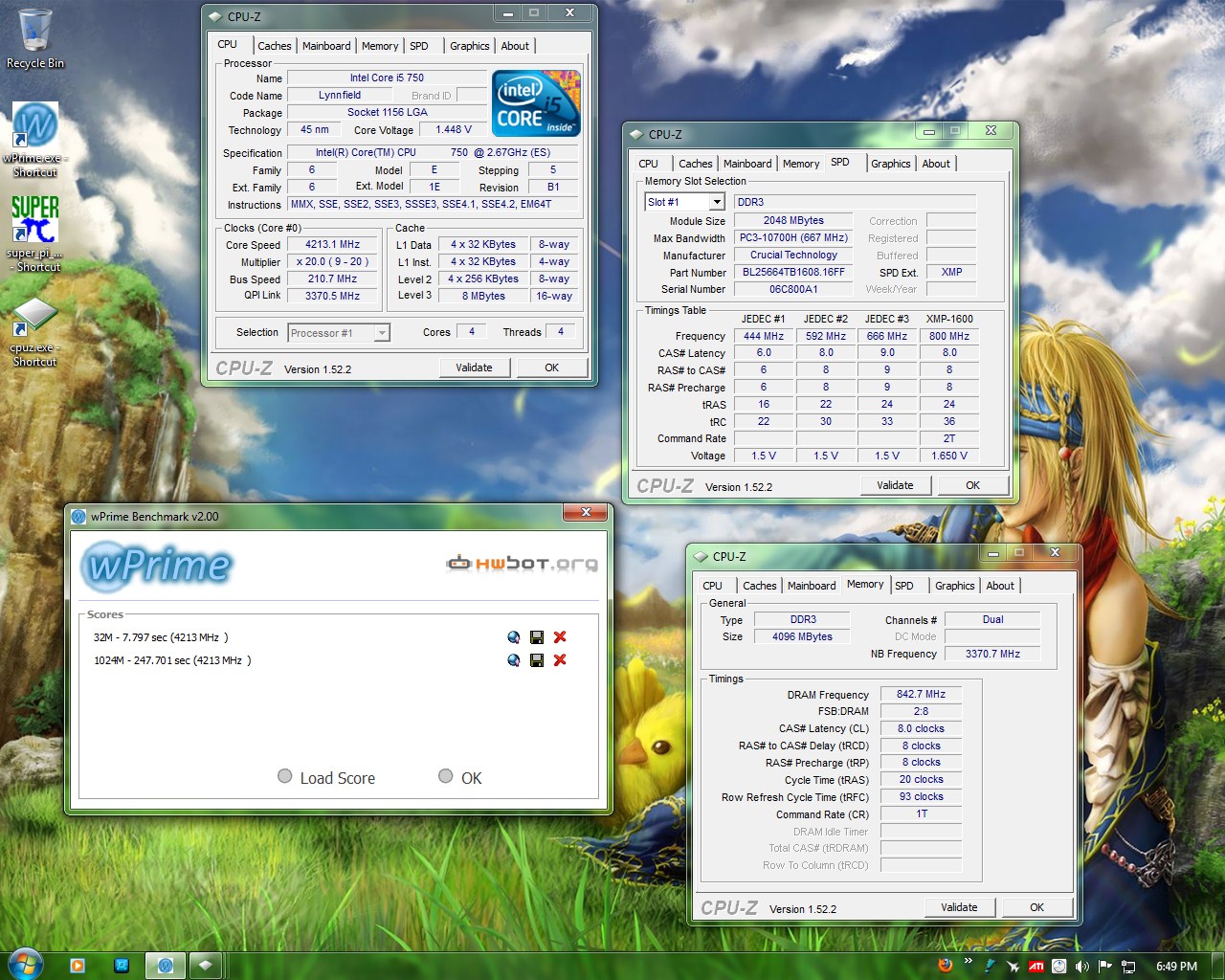This screenshot has height=980, width=1225.
Task: Select the super_pi shortcut on desktop
Action: click(x=35, y=234)
